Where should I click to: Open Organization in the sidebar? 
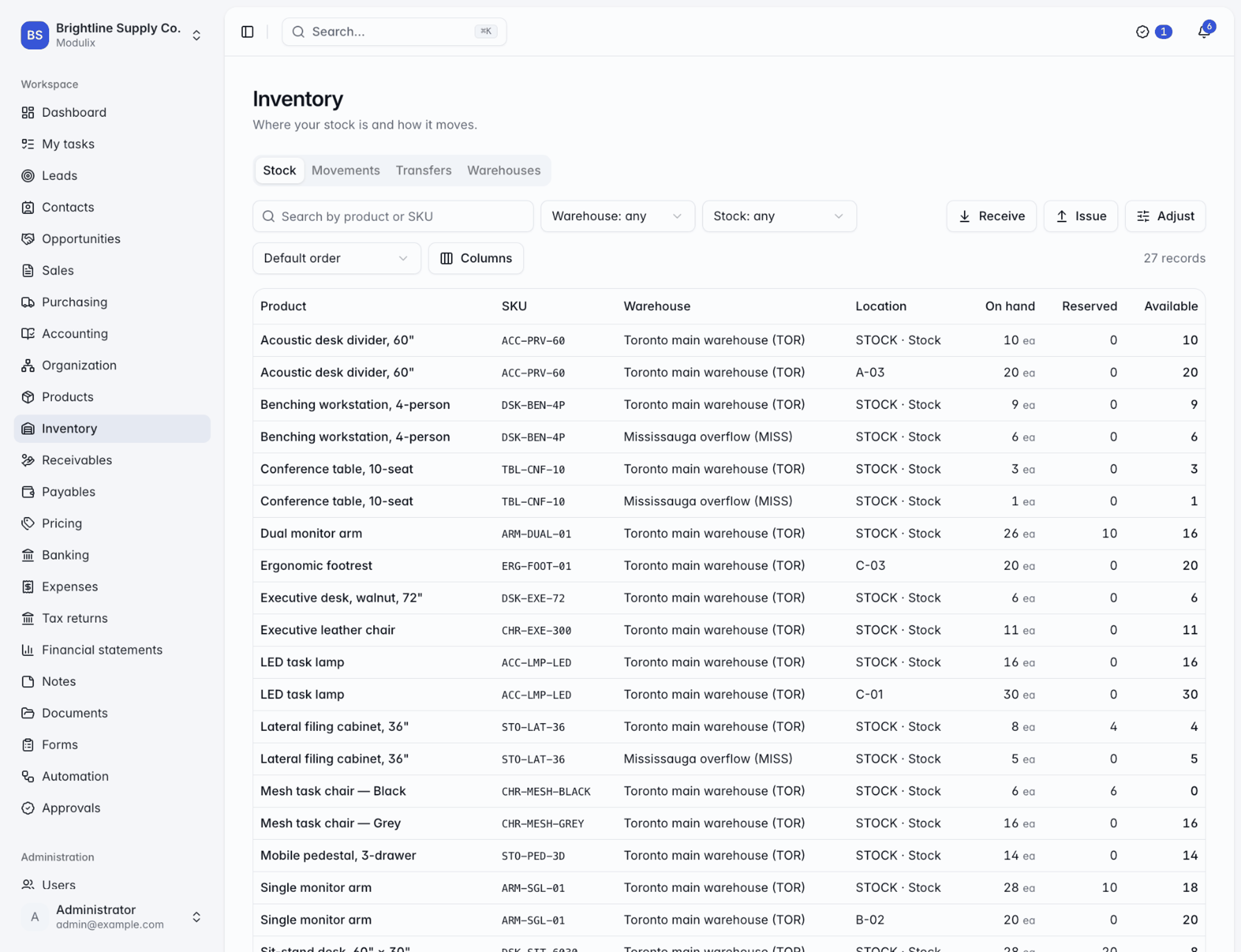point(112,365)
